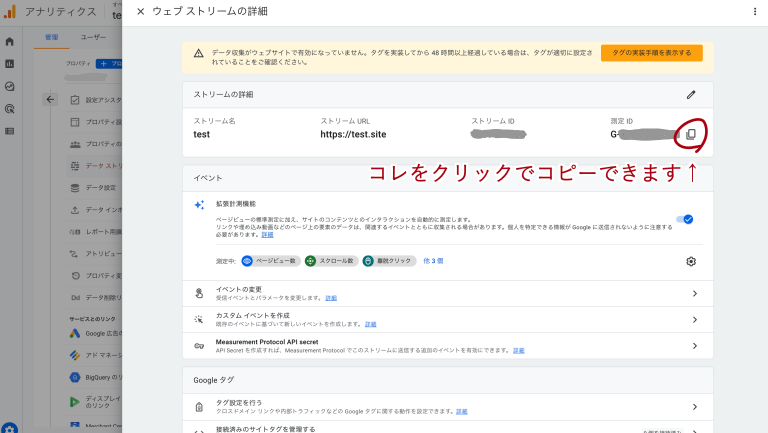Open the three-dot more options menu

754,11
